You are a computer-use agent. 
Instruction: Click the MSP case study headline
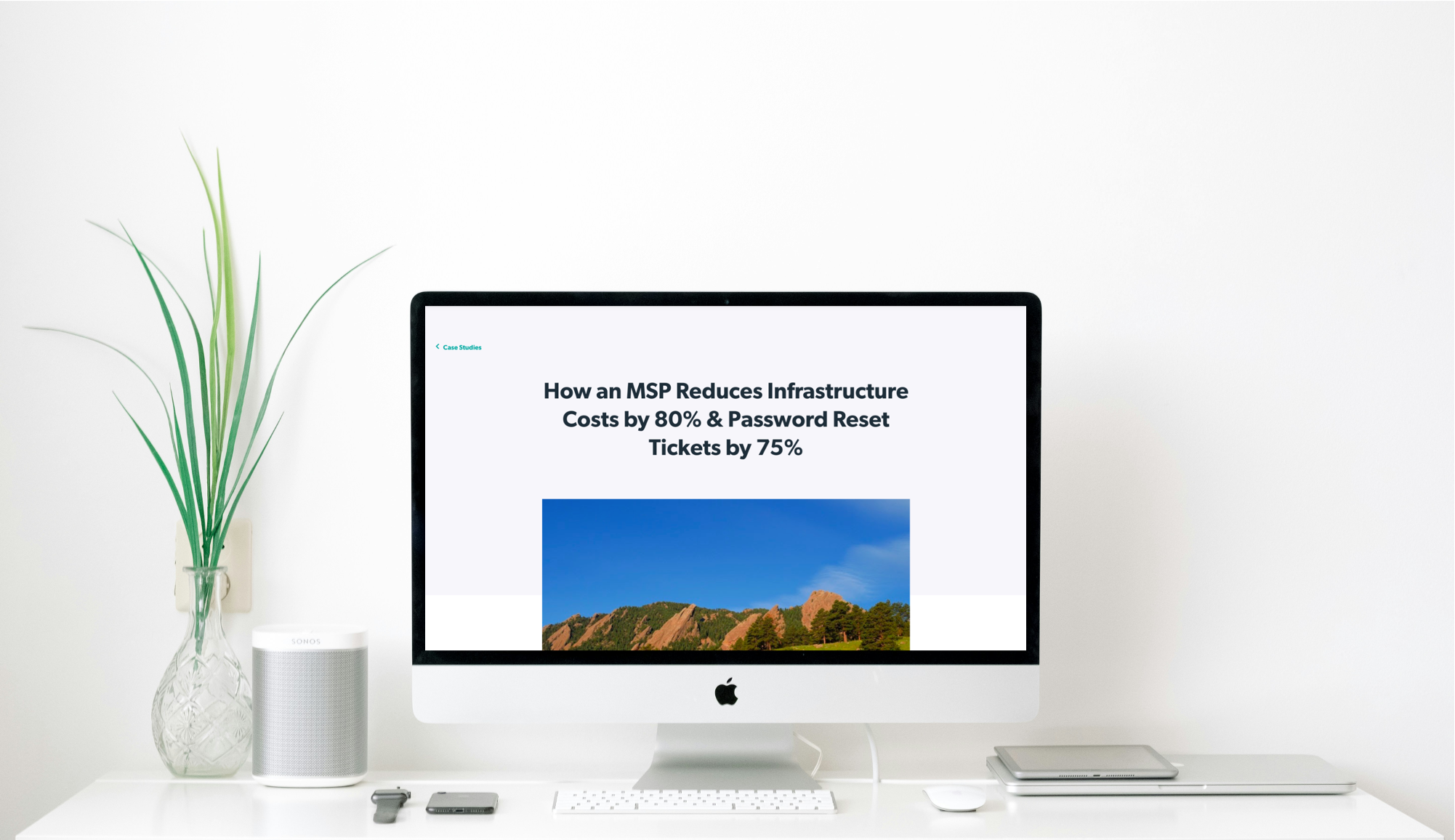[x=725, y=391]
